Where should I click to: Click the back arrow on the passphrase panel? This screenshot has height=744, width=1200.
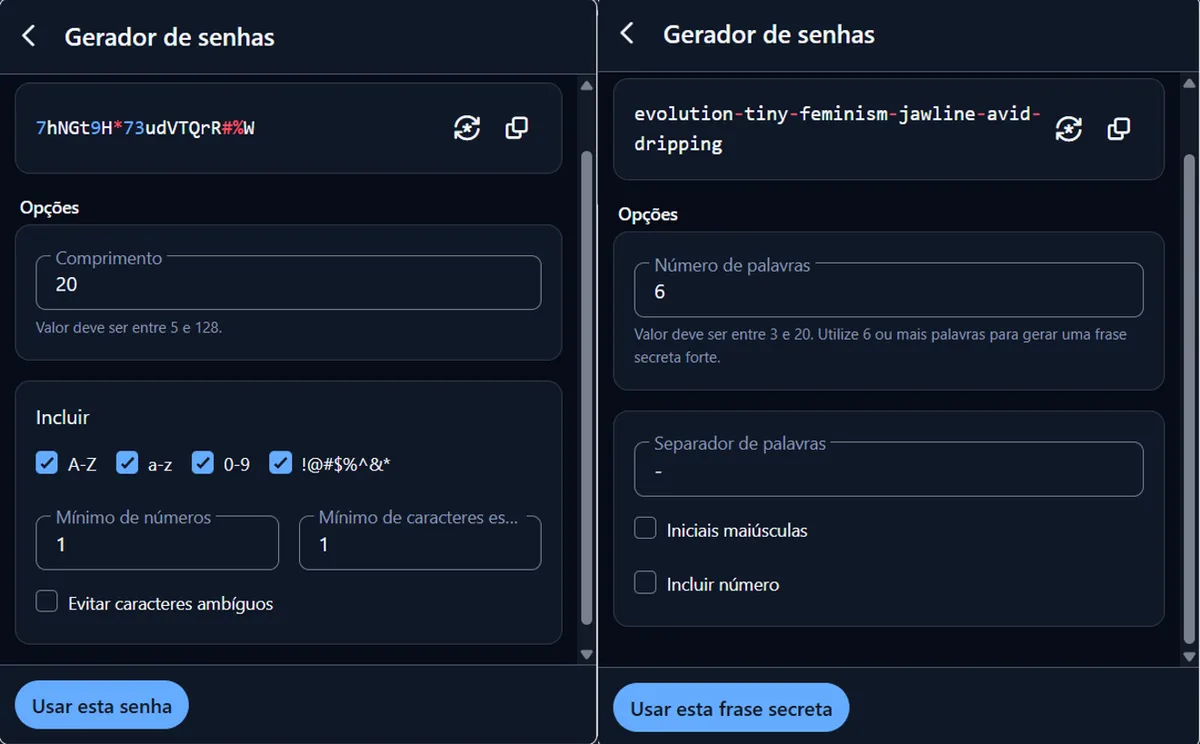coord(628,34)
